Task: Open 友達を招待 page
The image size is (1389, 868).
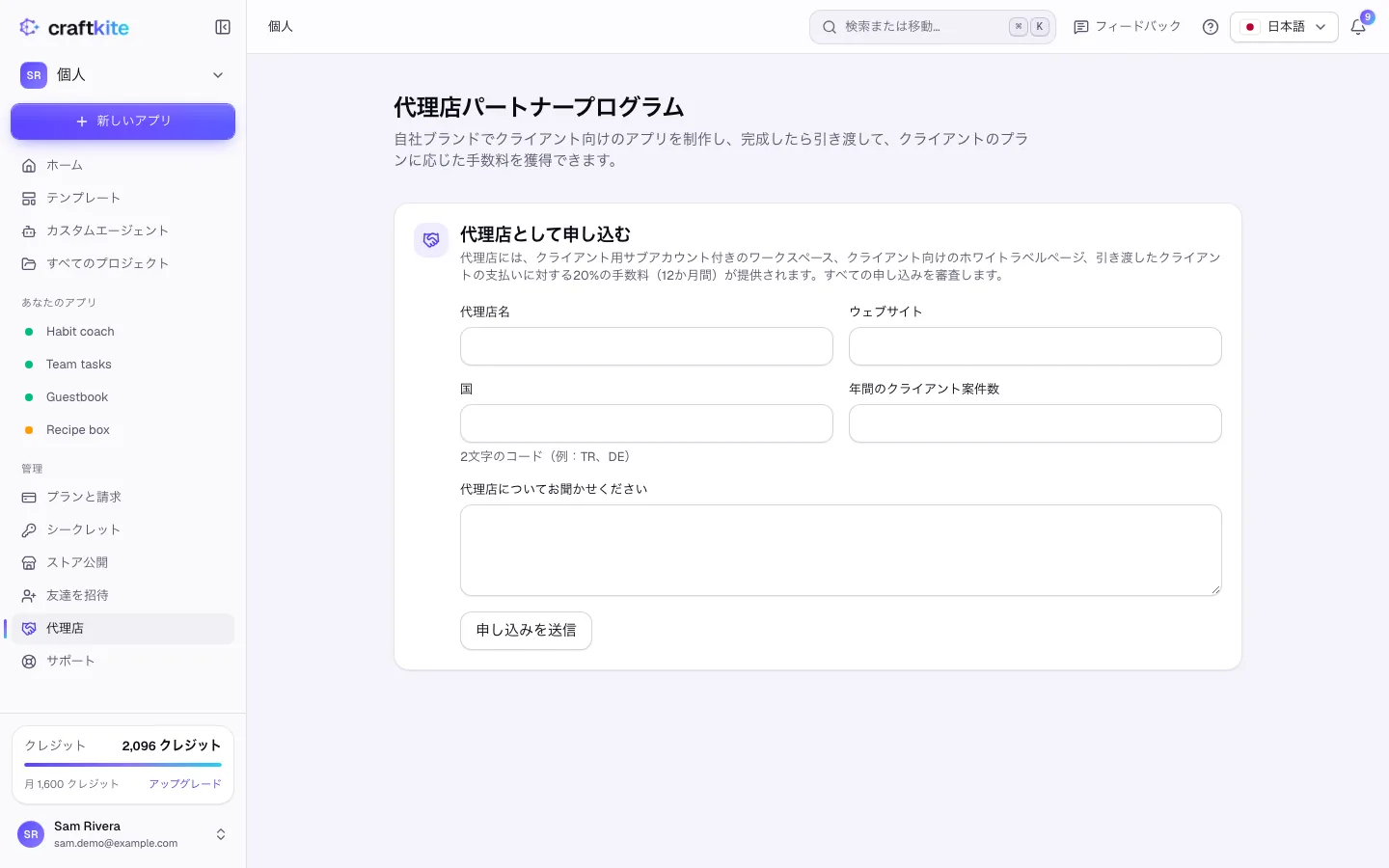Action: click(x=123, y=595)
